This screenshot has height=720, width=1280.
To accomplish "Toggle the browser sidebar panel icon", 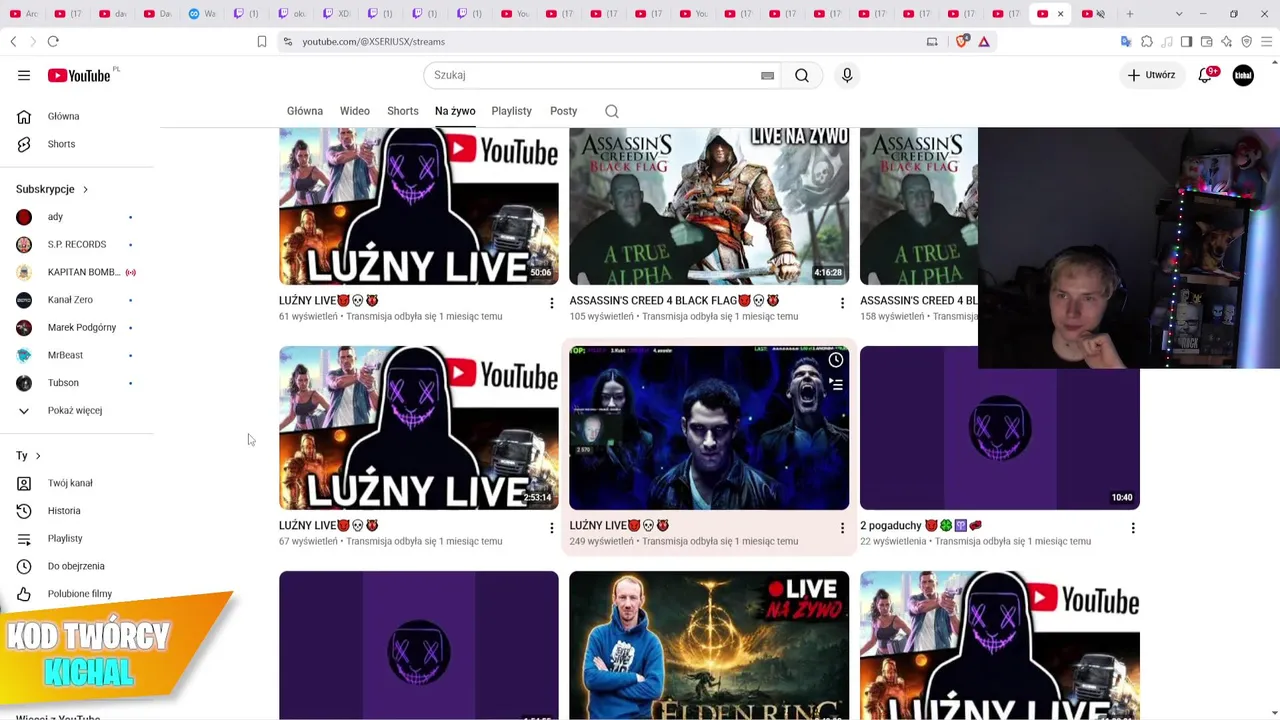I will point(1186,41).
